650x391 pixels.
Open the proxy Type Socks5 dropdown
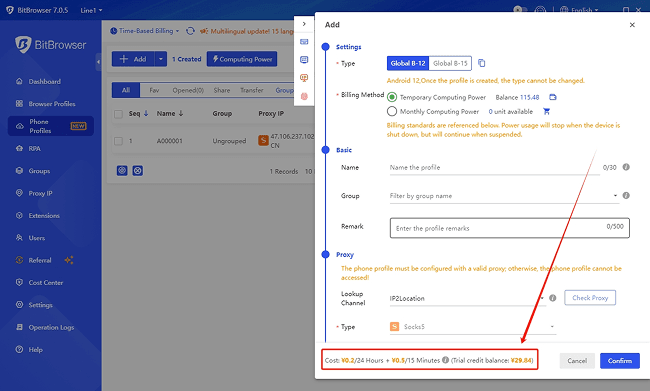tap(473, 327)
